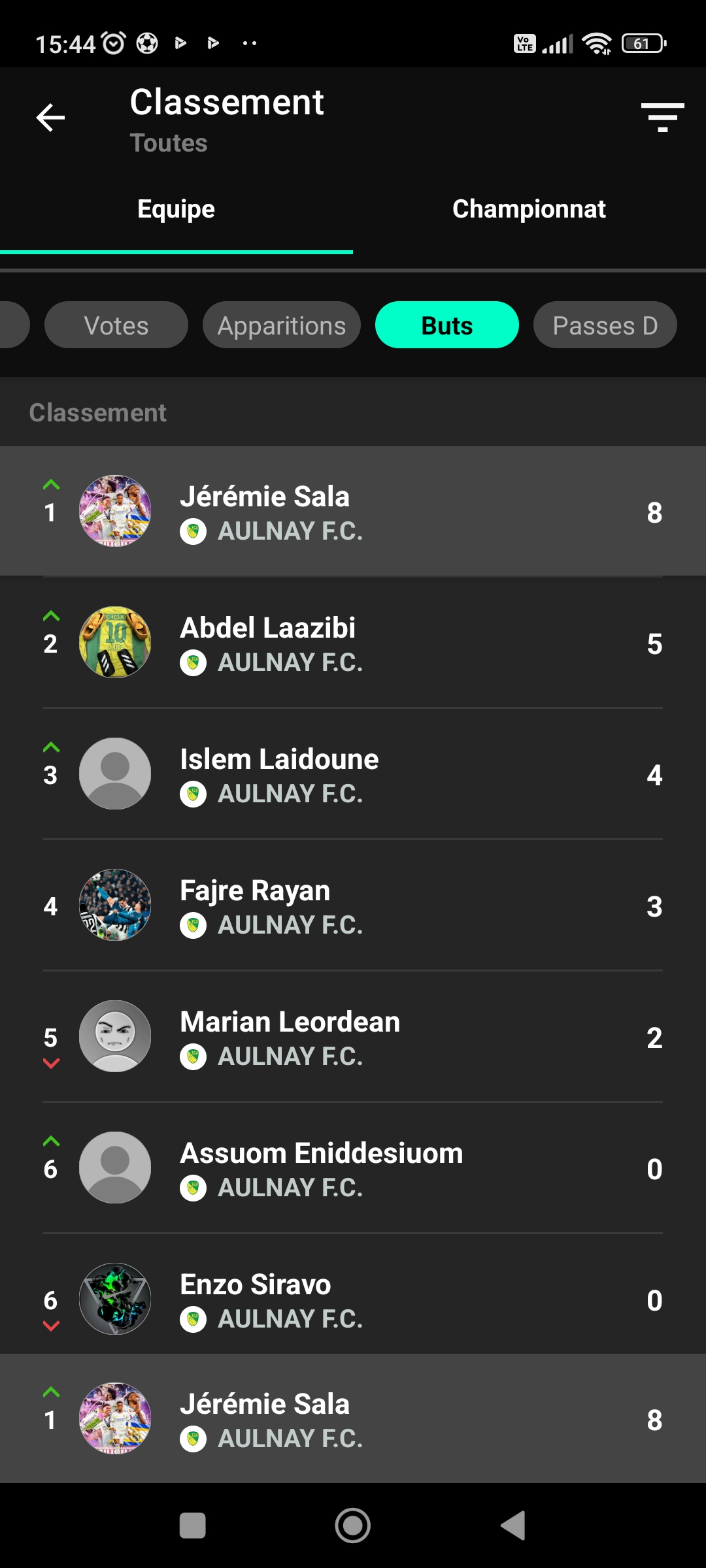
Task: Open Fajre Rayan's profile picture
Action: click(115, 905)
